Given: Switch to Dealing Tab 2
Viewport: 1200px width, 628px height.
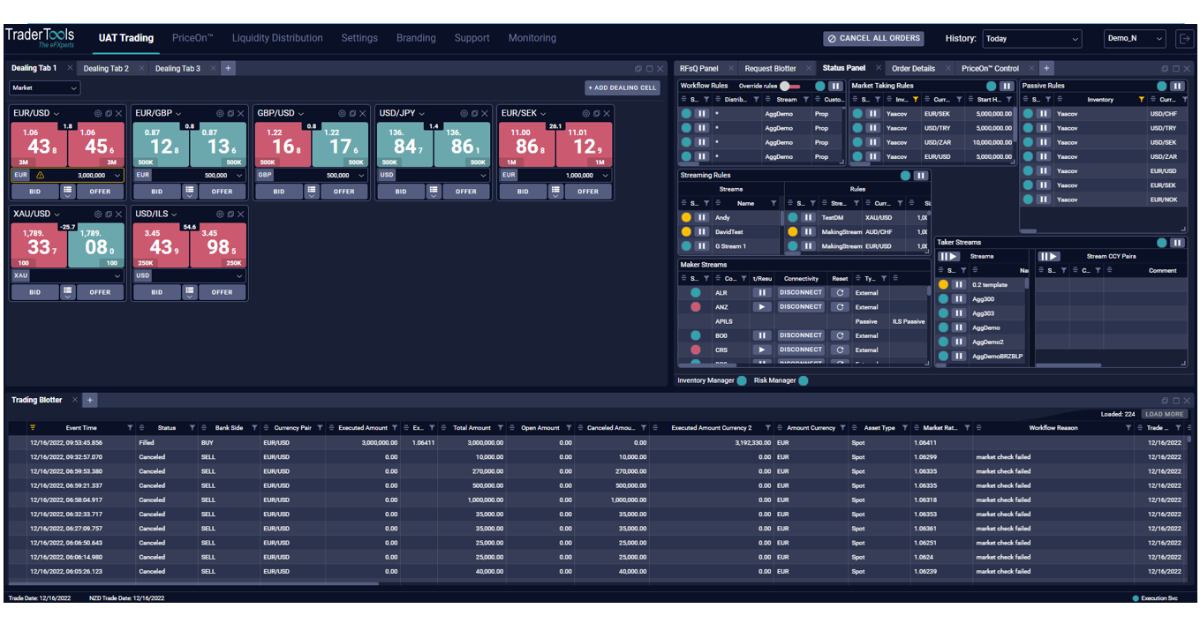Looking at the screenshot, I should point(106,68).
